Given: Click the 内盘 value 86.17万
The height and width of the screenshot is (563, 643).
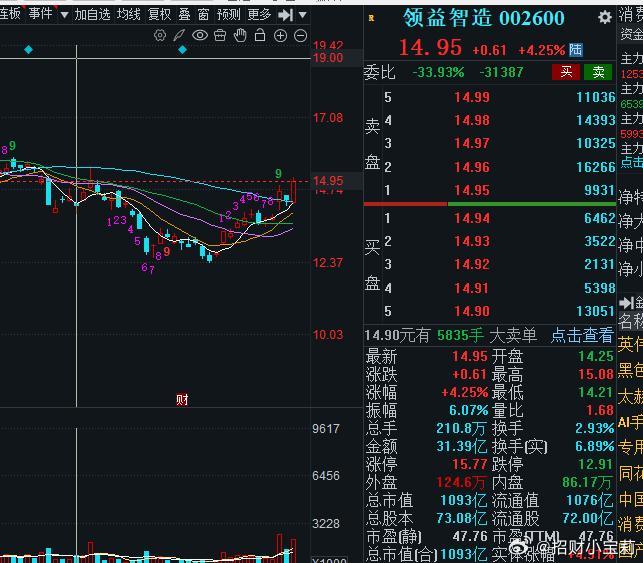Looking at the screenshot, I should point(588,482).
